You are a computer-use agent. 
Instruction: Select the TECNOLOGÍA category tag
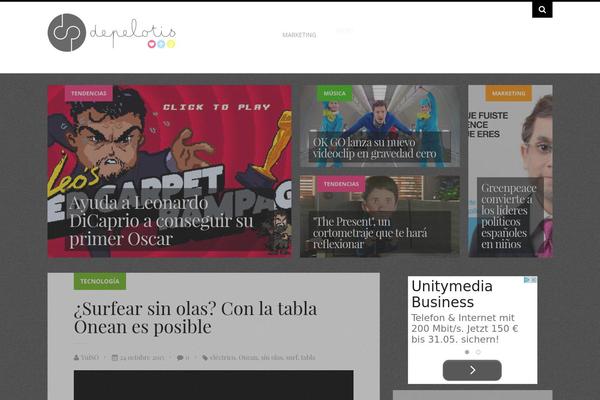coord(100,281)
